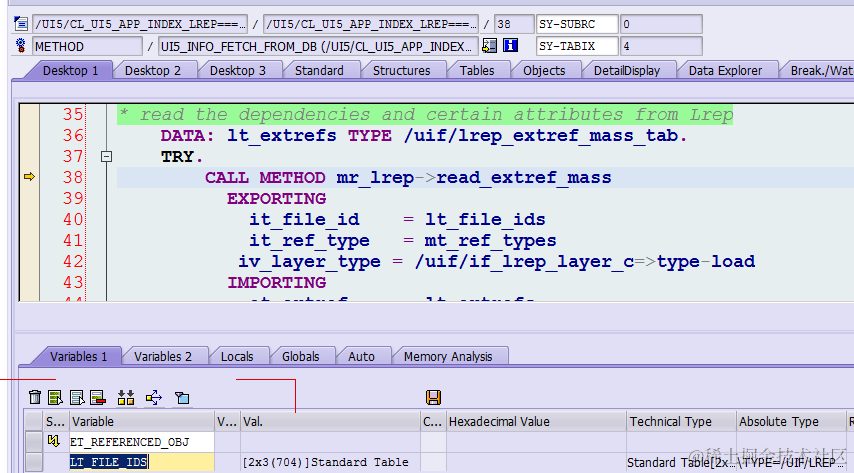Click the code line 36 DATA: lt_extrefs declaration
The image size is (854, 473).
(424, 136)
